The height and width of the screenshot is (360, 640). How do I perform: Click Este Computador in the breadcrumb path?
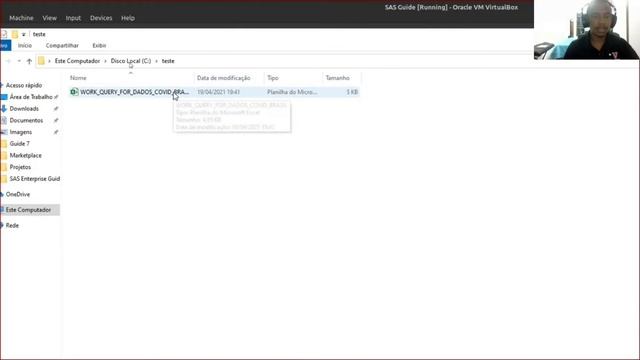[77, 61]
